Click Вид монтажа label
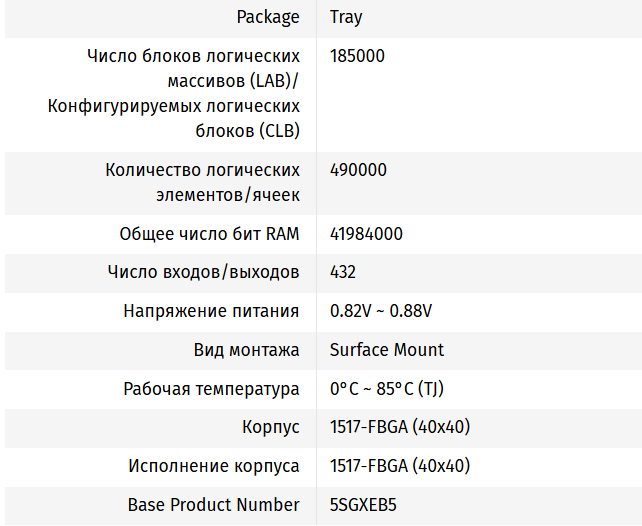Viewport: 642px width, 526px height. tap(246, 350)
